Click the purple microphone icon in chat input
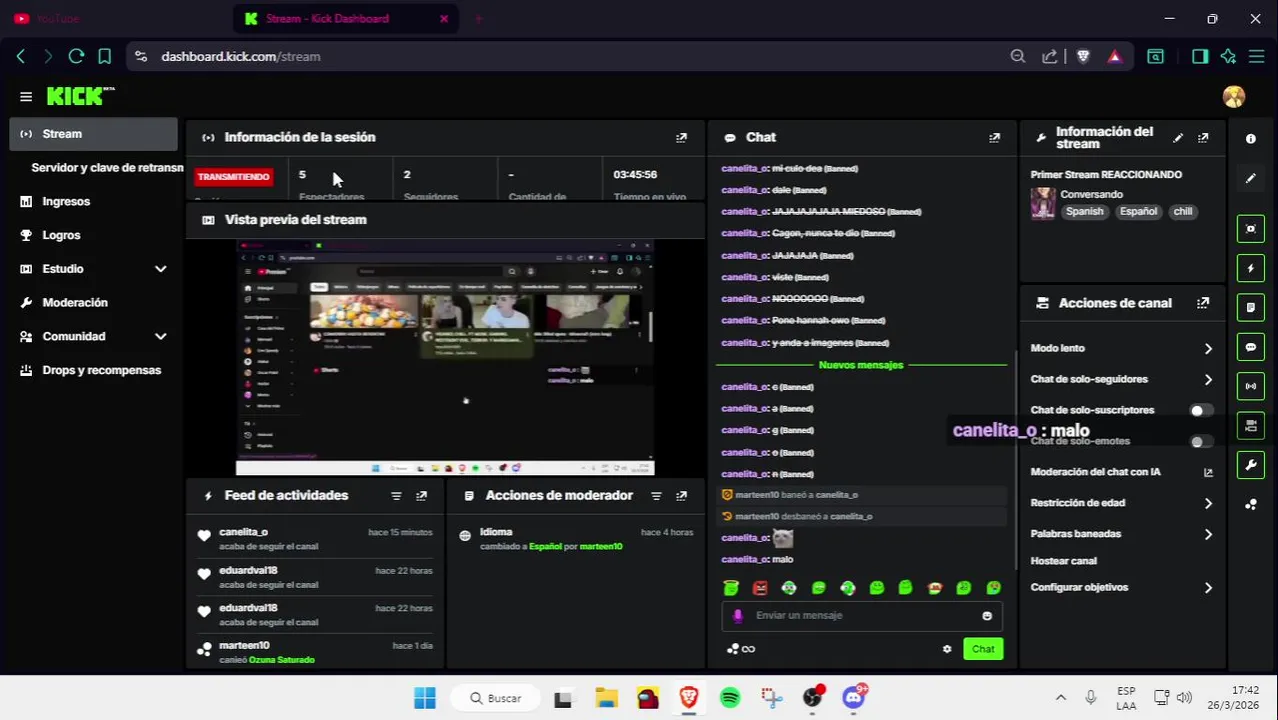The height and width of the screenshot is (720, 1278). pyautogui.click(x=738, y=616)
